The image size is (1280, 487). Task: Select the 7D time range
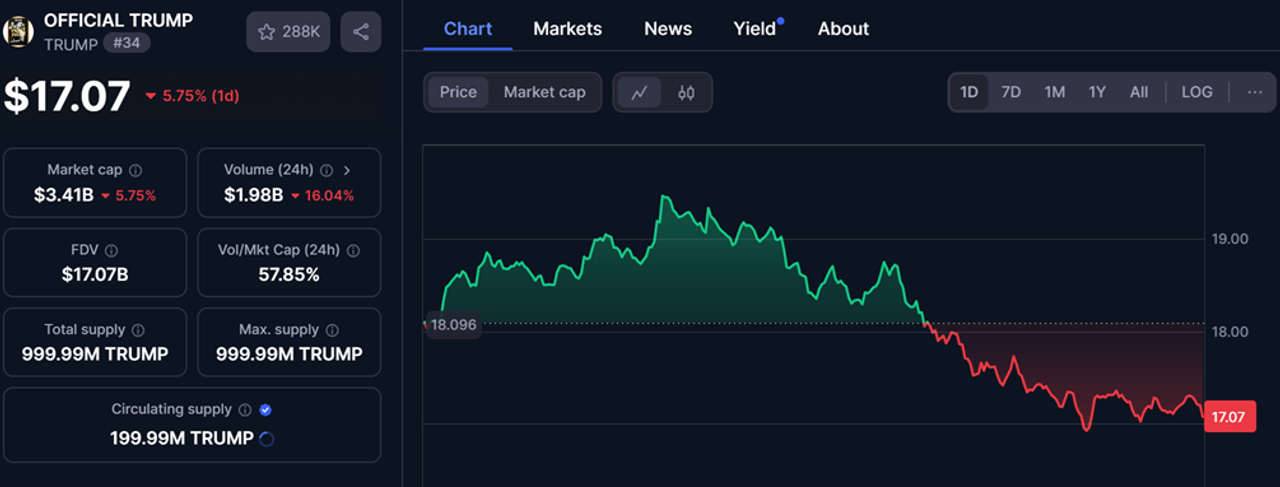[1011, 92]
